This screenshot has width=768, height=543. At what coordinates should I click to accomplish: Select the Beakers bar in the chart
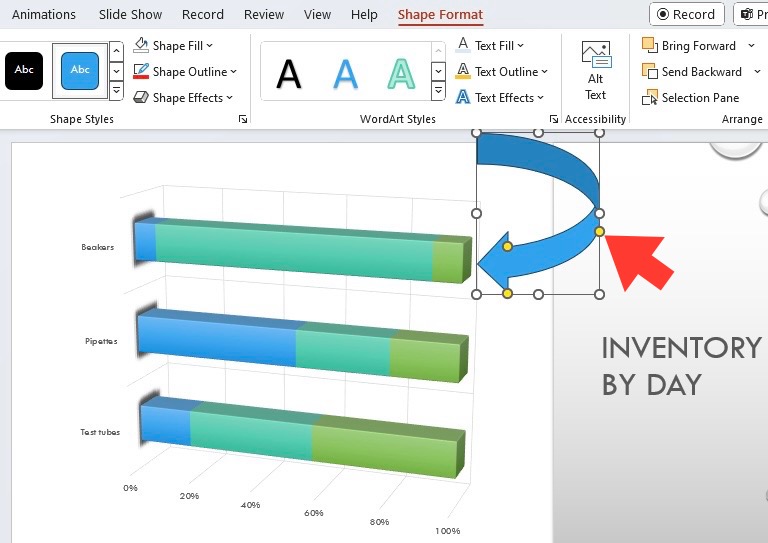click(x=301, y=250)
